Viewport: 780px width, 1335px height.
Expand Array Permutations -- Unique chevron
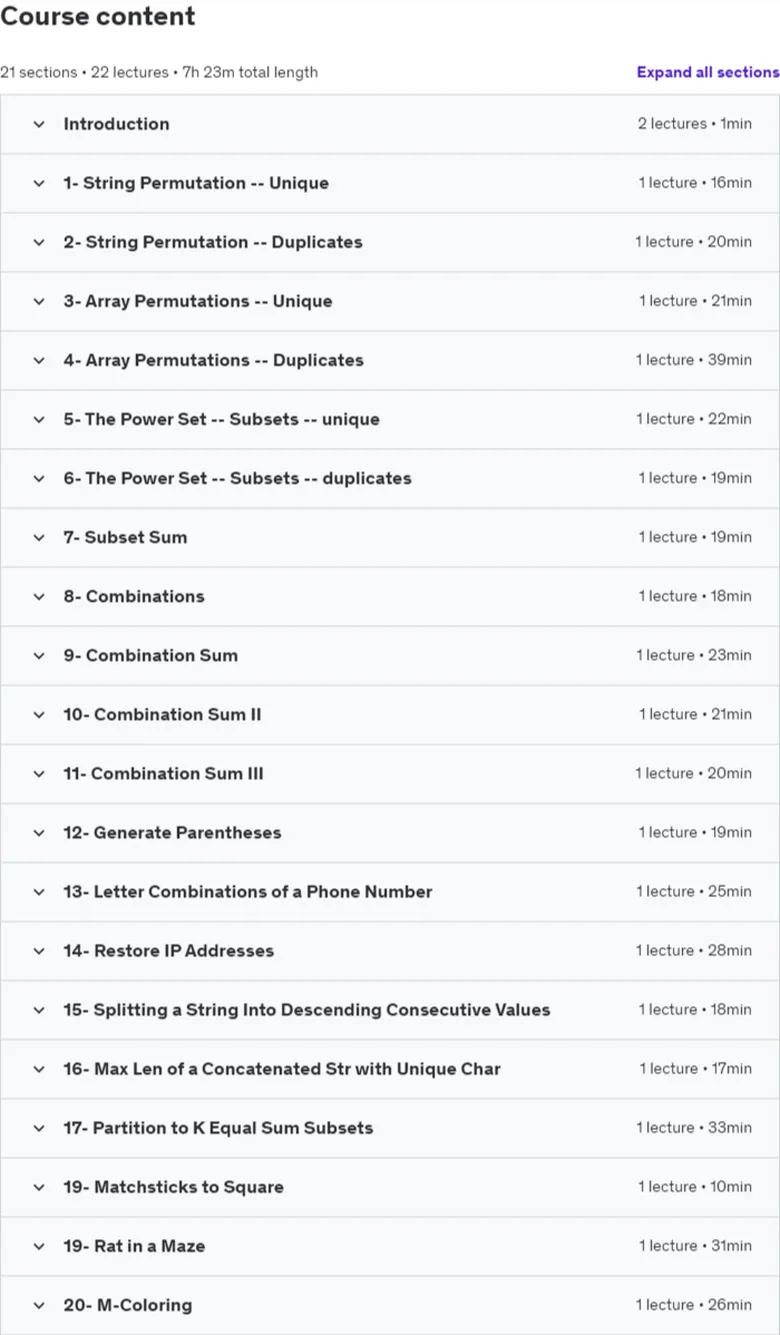coord(39,301)
